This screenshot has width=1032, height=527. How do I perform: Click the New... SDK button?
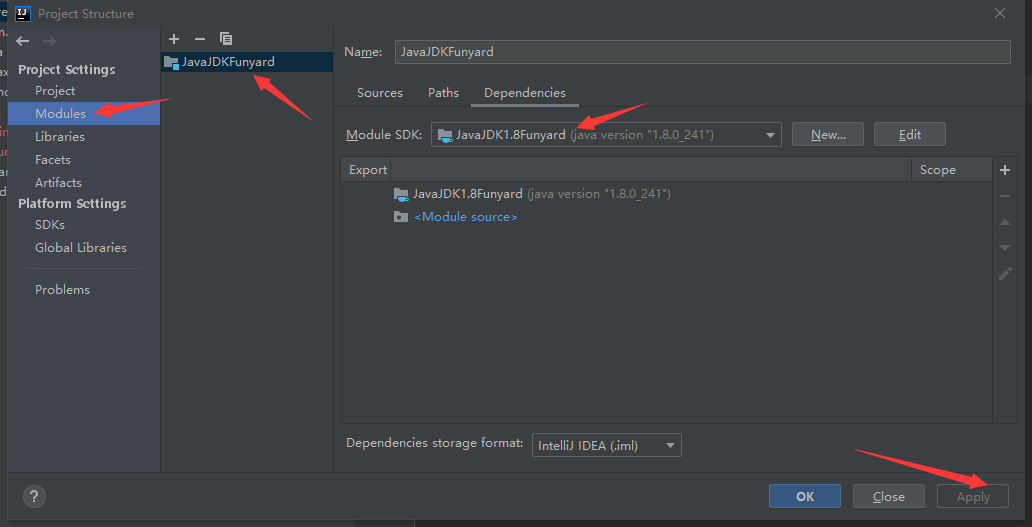click(x=828, y=135)
